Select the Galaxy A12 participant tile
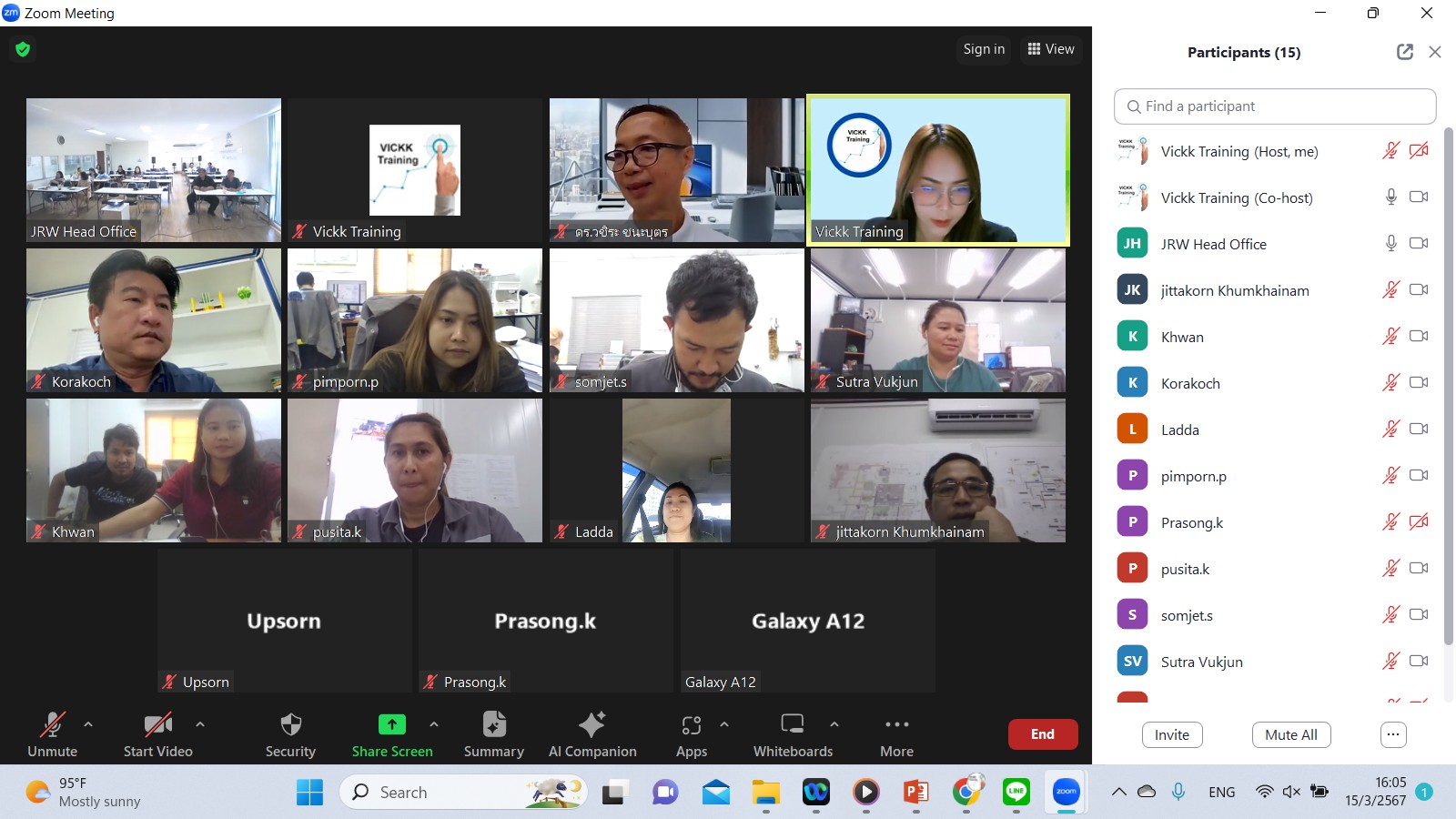Screen dimensions: 1456x819 pyautogui.click(x=808, y=621)
